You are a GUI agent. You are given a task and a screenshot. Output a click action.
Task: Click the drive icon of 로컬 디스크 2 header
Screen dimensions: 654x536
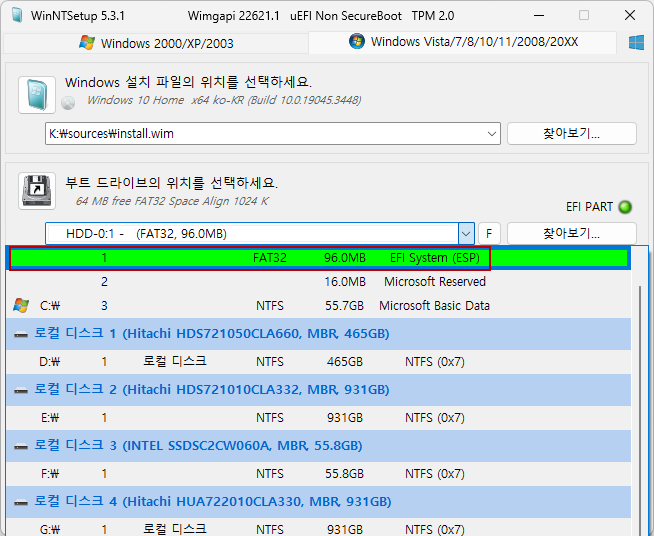[x=21, y=390]
